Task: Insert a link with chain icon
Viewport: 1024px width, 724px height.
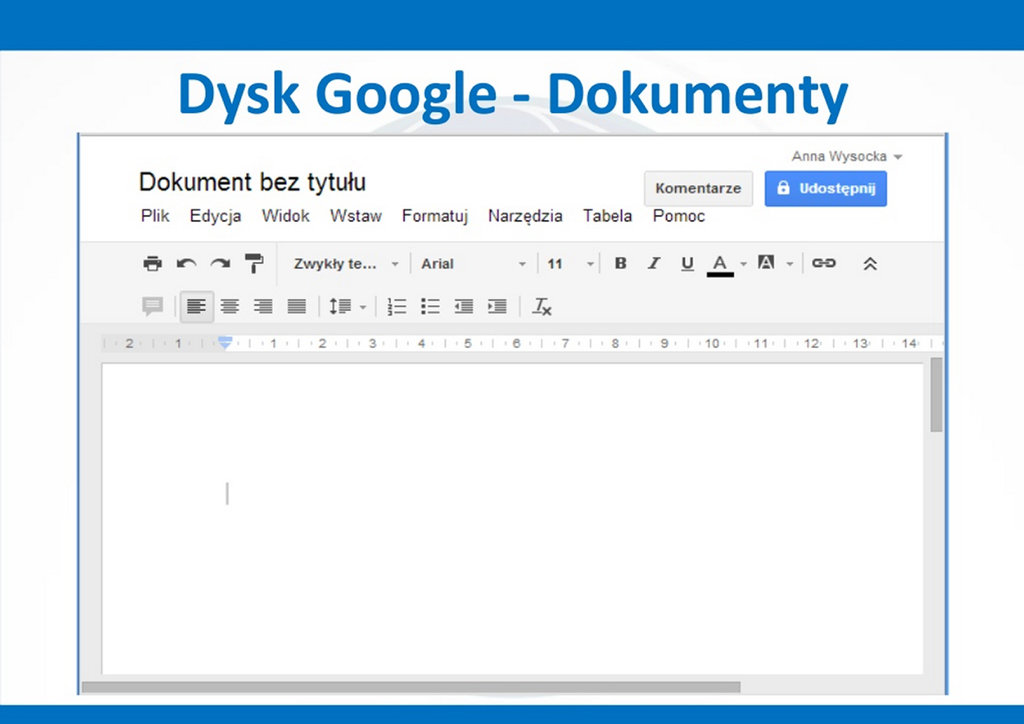Action: [x=824, y=262]
